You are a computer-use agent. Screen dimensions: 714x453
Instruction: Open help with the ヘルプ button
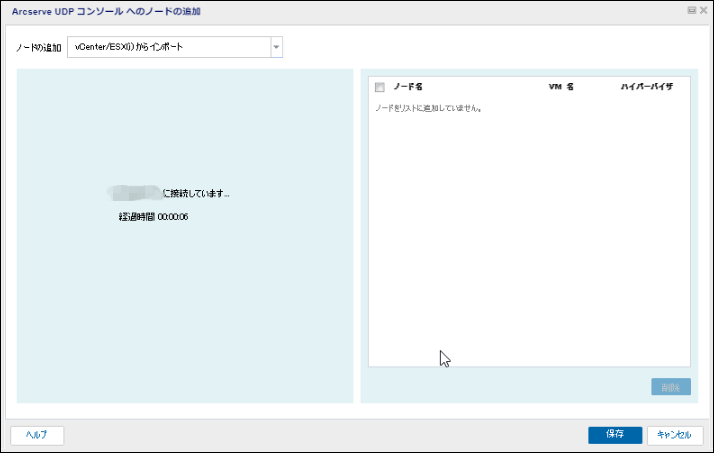[x=37, y=435]
